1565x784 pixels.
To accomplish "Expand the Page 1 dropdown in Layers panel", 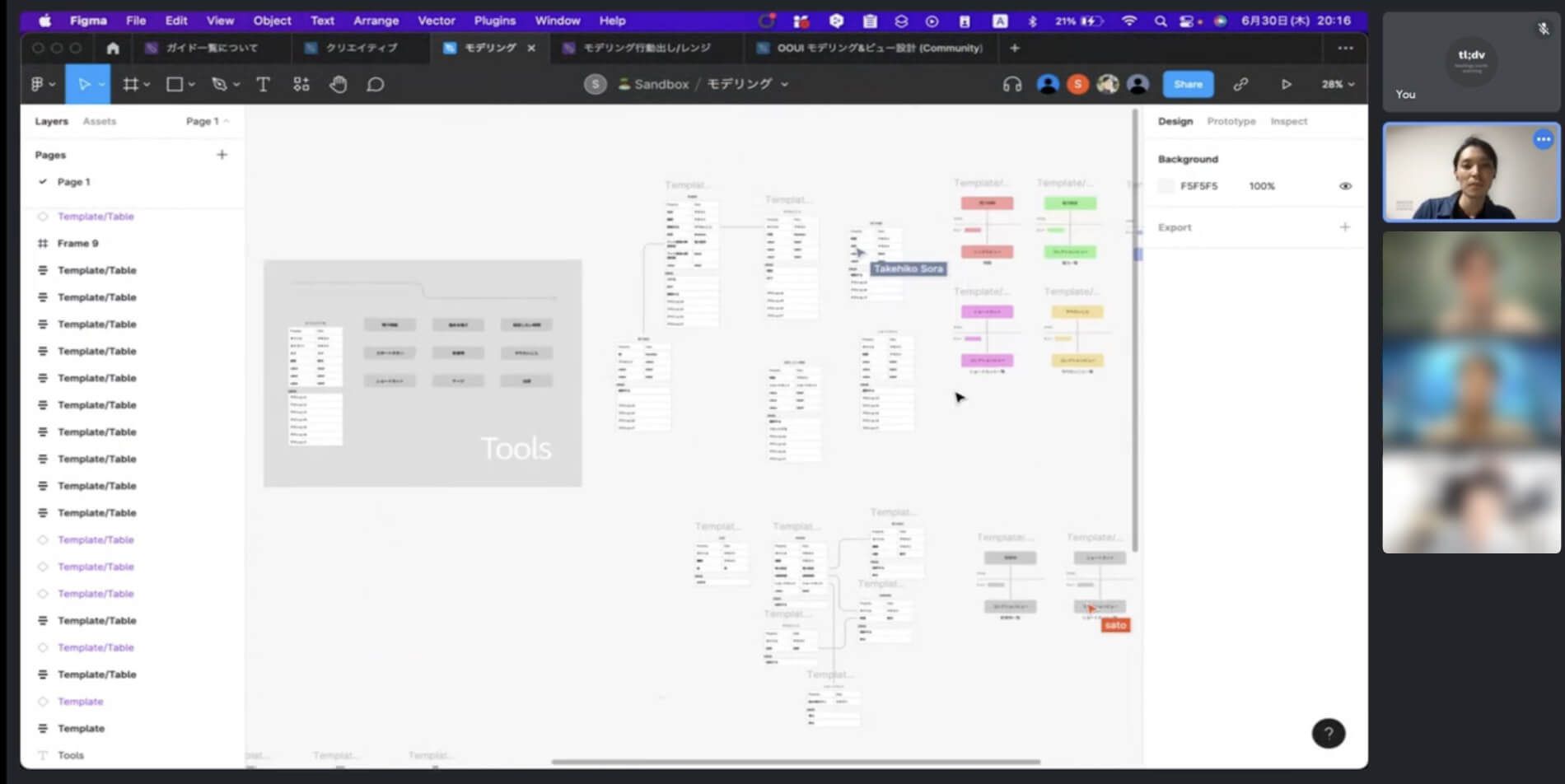I will 207,121.
